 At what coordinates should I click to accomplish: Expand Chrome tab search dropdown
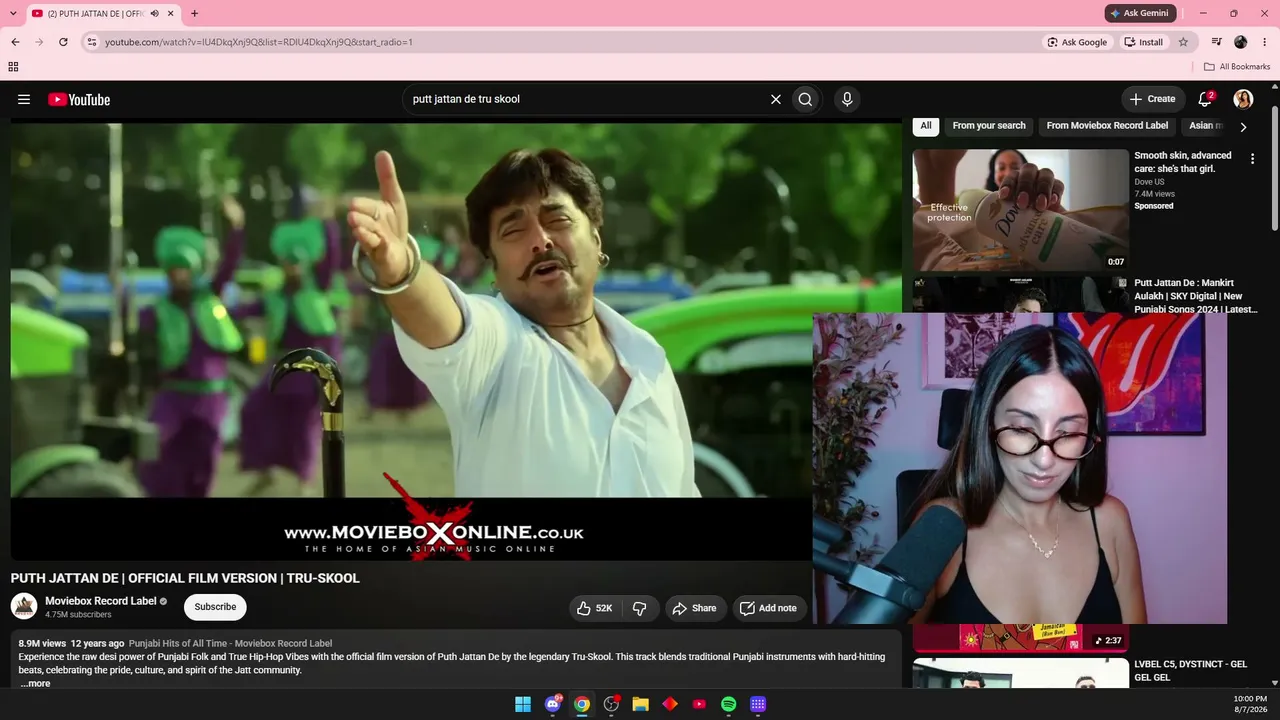11,14
